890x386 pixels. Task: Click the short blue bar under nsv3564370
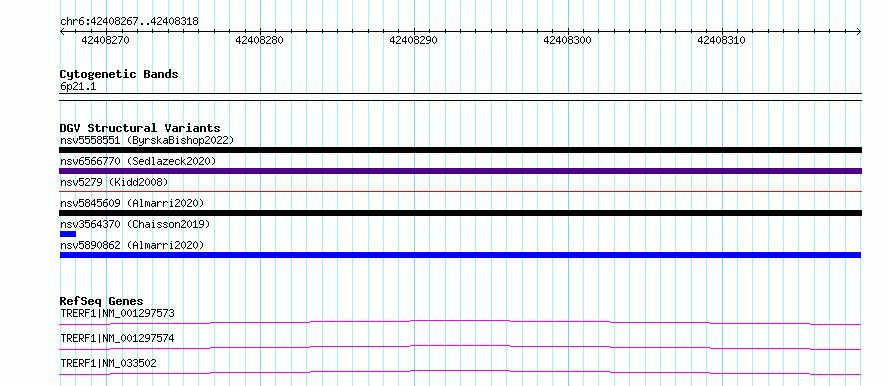[68, 234]
